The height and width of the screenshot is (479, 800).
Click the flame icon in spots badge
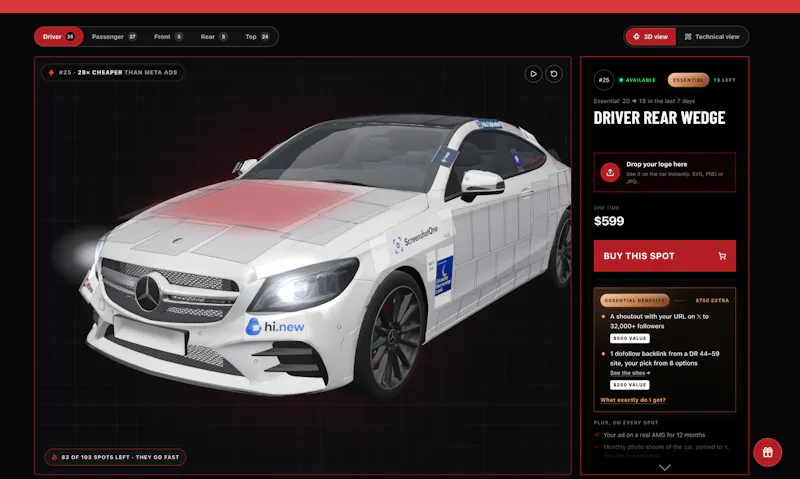tap(54, 457)
